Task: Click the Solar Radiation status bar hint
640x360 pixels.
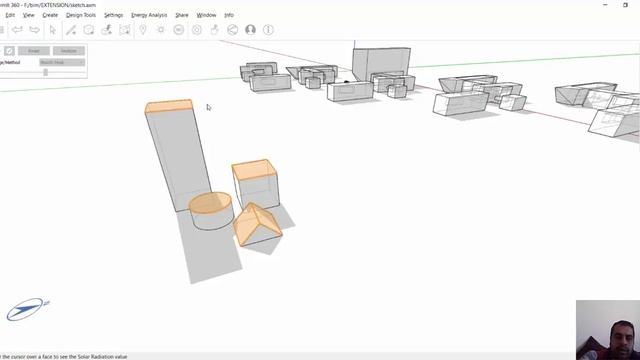Action: pos(64,357)
